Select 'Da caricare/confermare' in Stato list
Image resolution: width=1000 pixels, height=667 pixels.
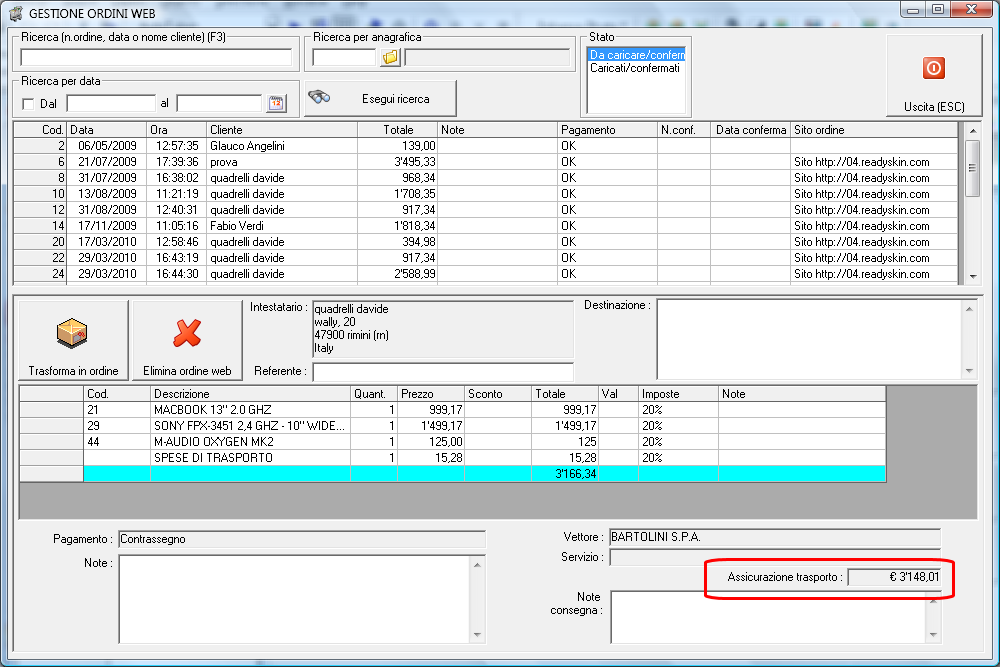click(x=636, y=55)
